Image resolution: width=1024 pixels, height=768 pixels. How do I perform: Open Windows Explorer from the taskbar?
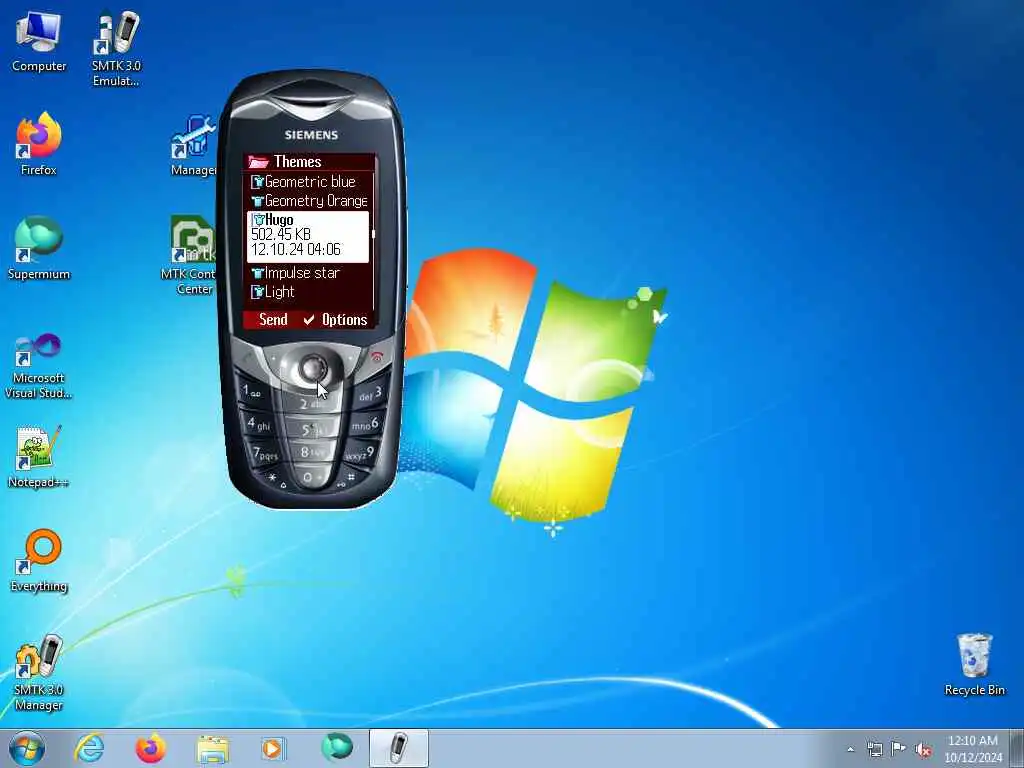(x=213, y=748)
